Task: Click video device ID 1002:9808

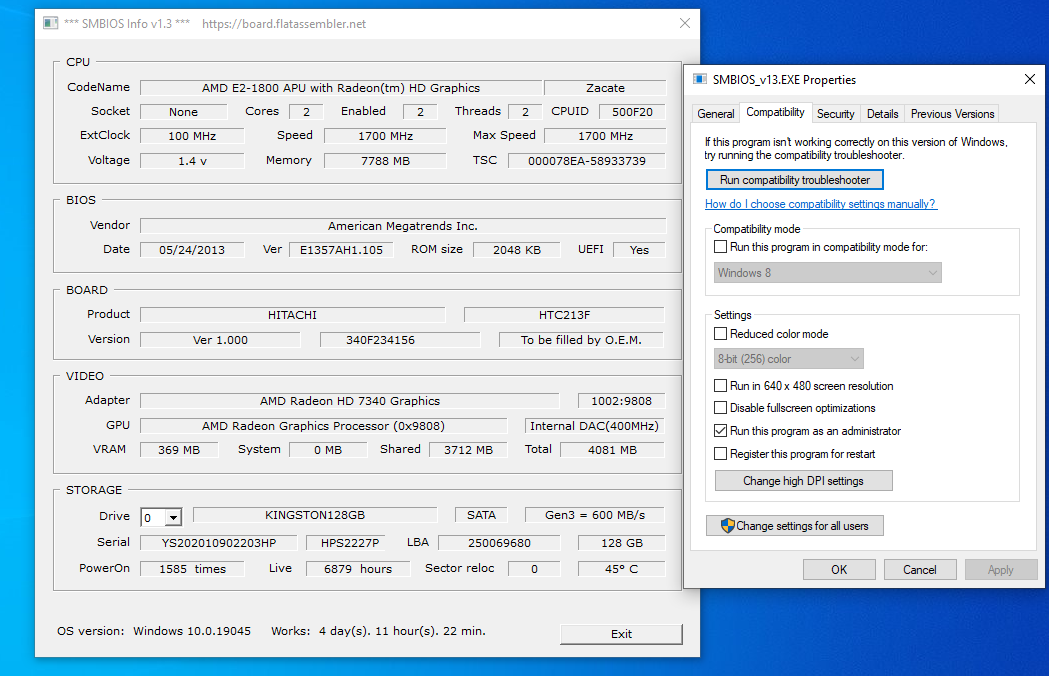Action: click(622, 401)
